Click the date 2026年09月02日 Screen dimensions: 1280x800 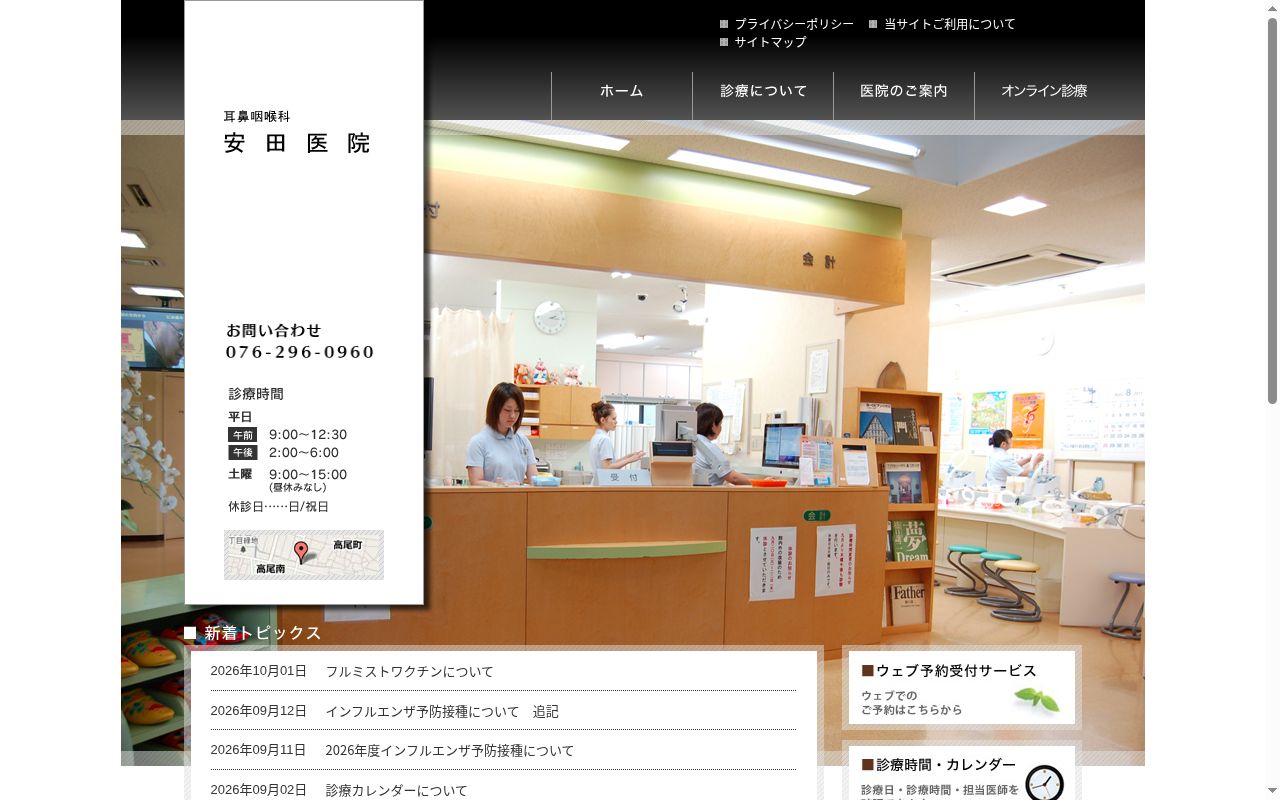[x=258, y=790]
